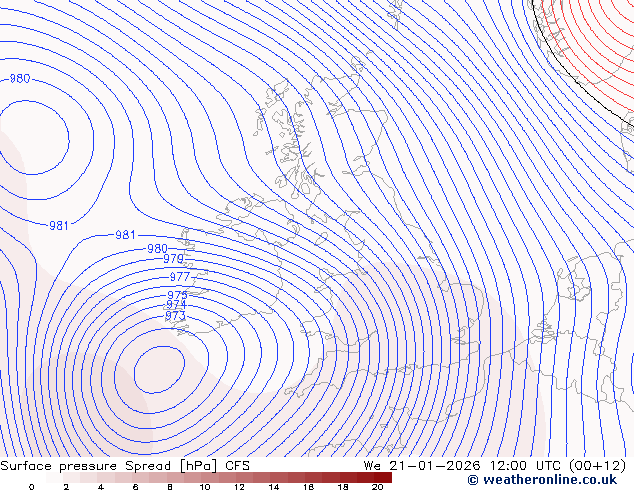The height and width of the screenshot is (490, 634).
Task: Select the 974 isobar label
Action: pos(176,305)
